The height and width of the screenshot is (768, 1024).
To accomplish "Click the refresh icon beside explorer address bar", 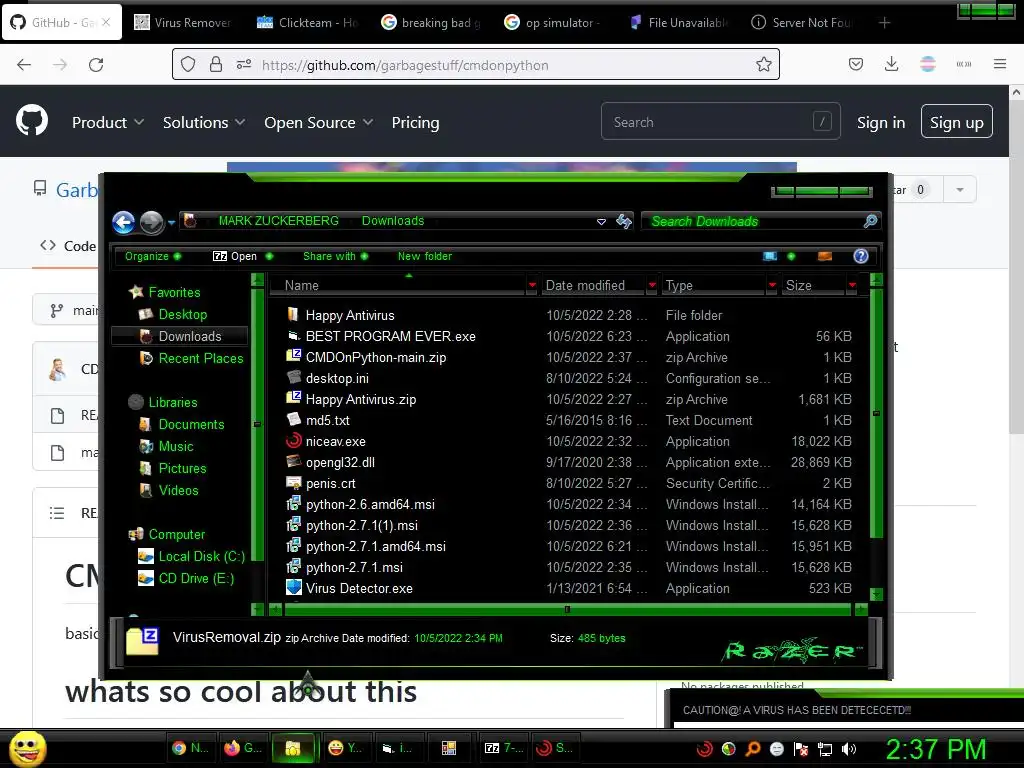I will pos(624,221).
